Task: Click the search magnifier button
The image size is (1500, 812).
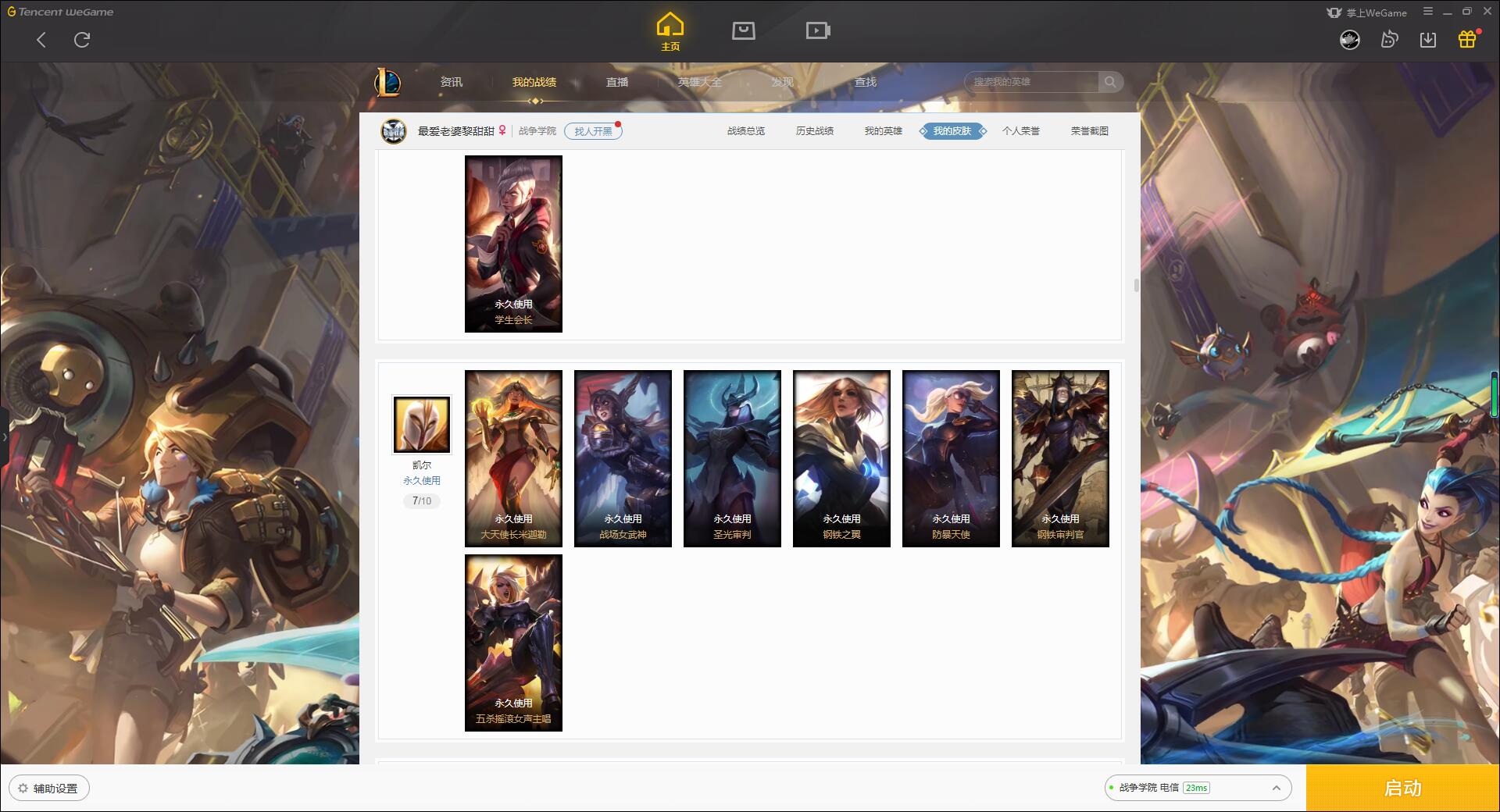Action: (1110, 82)
